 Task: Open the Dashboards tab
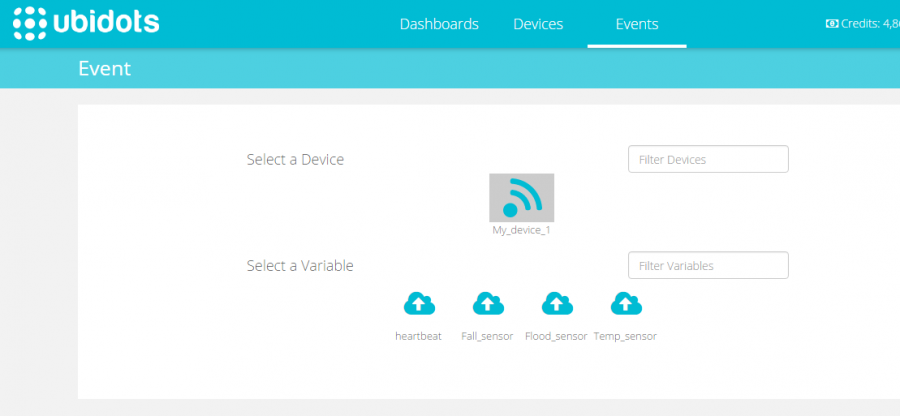(x=439, y=24)
